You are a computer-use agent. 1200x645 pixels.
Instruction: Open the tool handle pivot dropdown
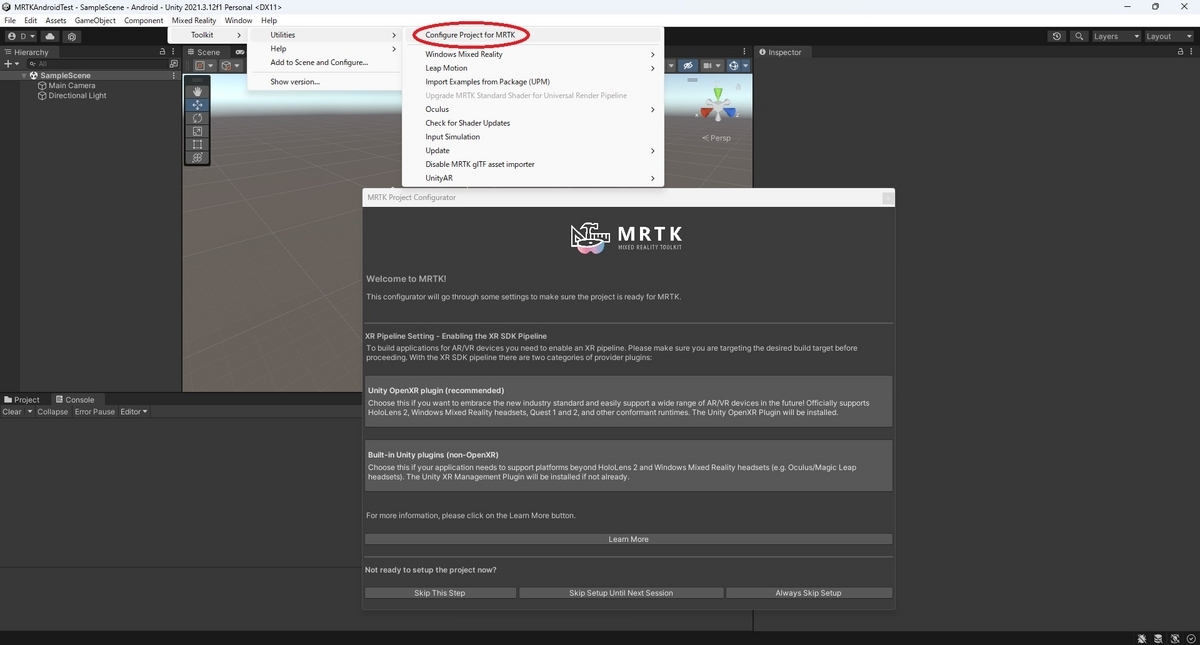[203, 66]
